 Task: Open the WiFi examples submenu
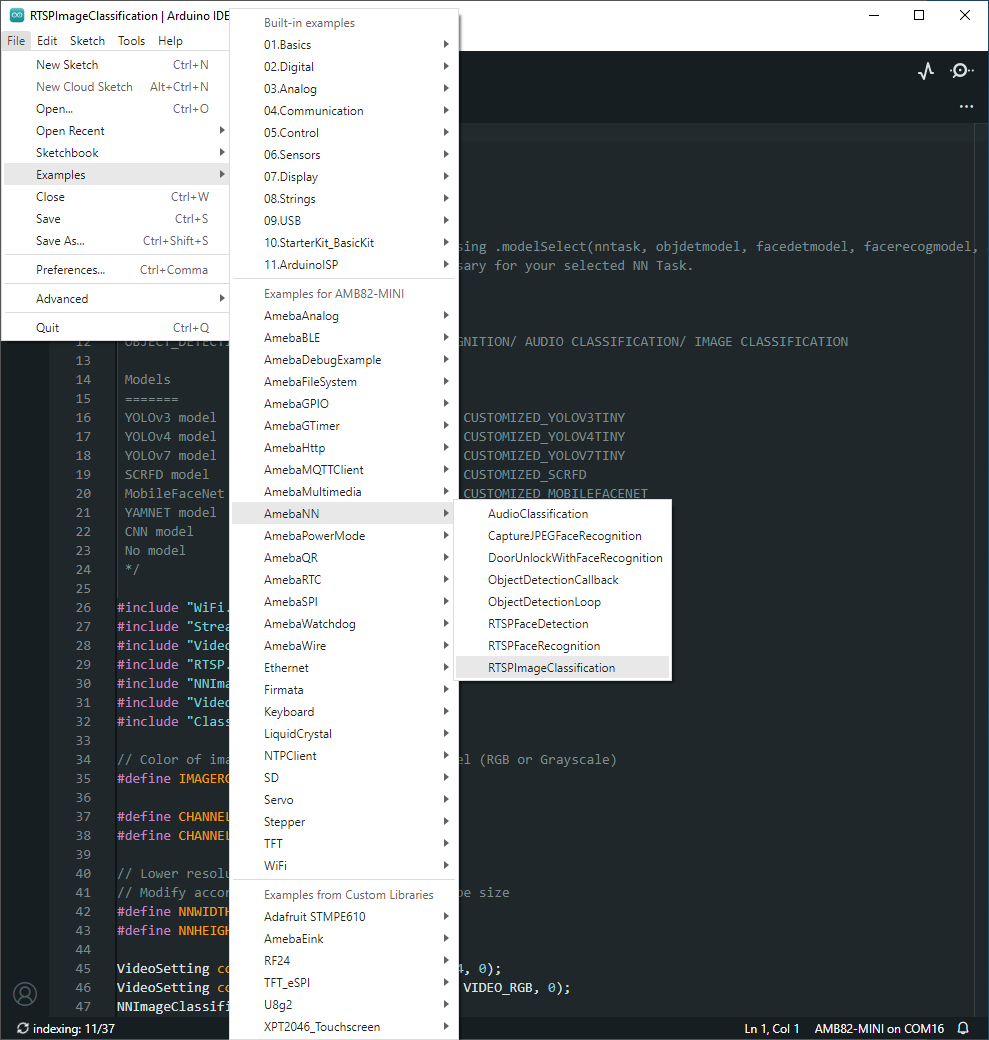point(344,866)
